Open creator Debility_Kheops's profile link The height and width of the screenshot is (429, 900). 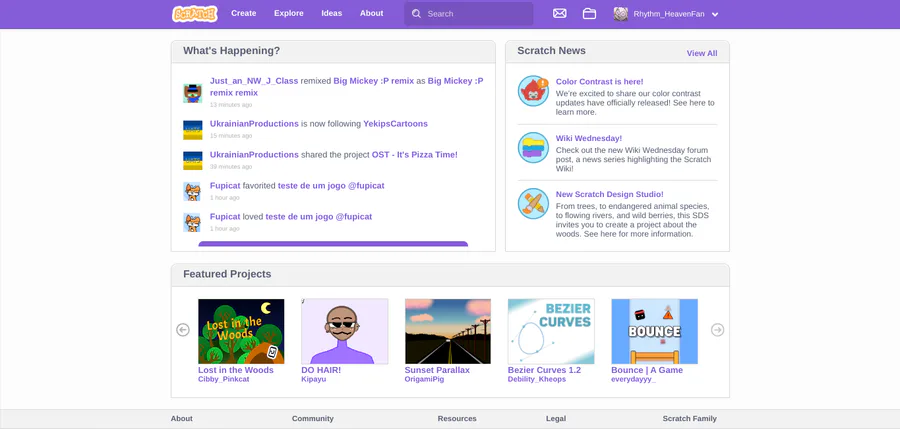(x=537, y=379)
